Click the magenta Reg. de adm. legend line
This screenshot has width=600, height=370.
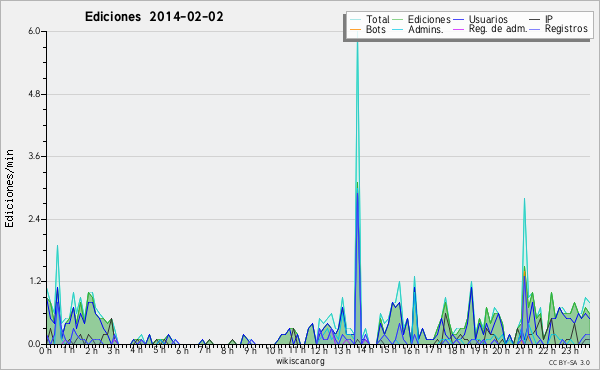point(458,29)
